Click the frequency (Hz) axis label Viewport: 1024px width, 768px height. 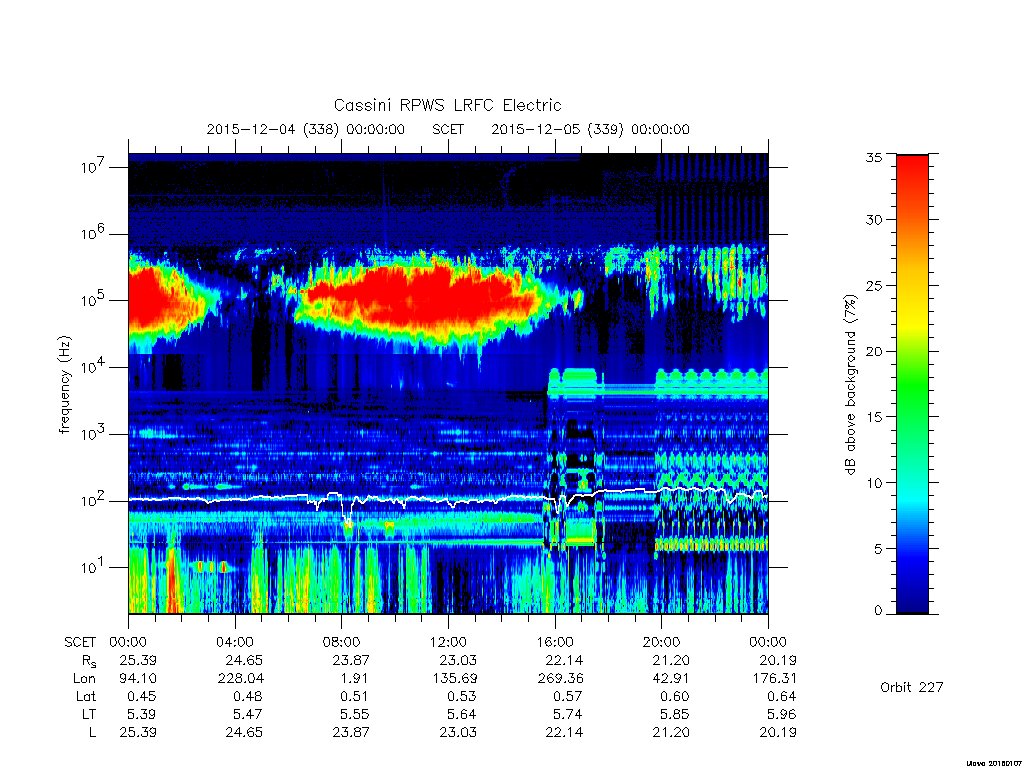tap(64, 385)
